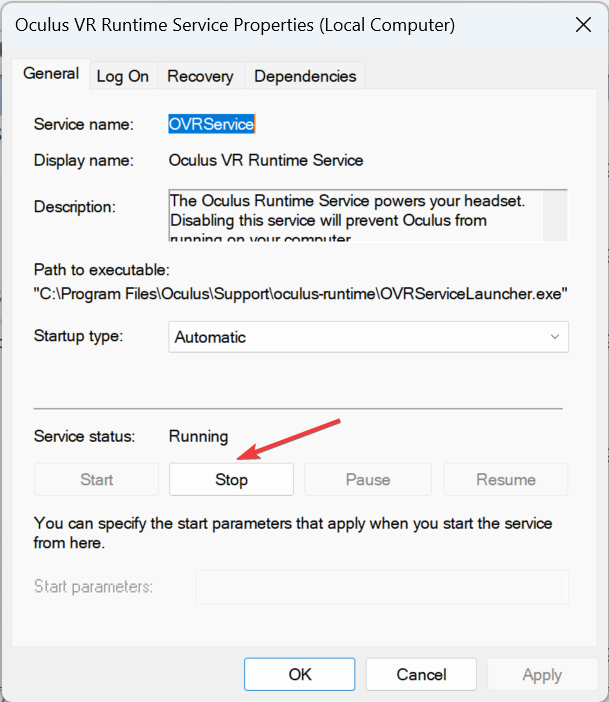
Task: Click the Service status label
Action: 84,437
